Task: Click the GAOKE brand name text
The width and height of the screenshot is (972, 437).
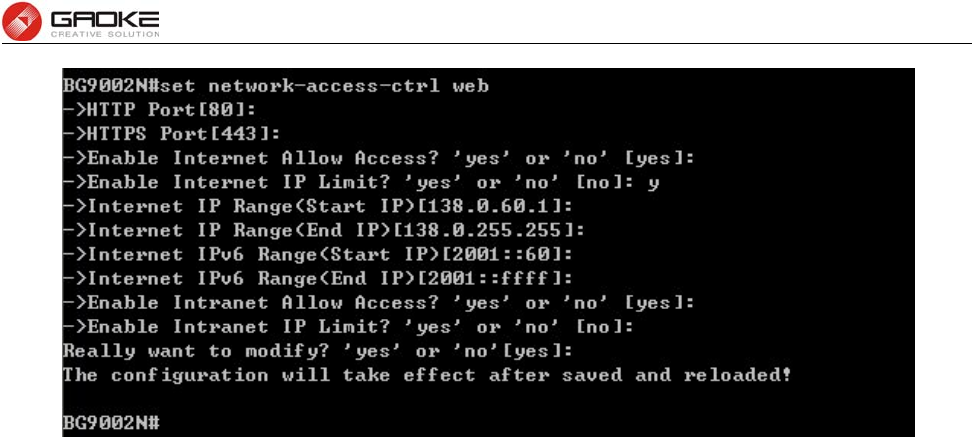Action: pyautogui.click(x=105, y=19)
